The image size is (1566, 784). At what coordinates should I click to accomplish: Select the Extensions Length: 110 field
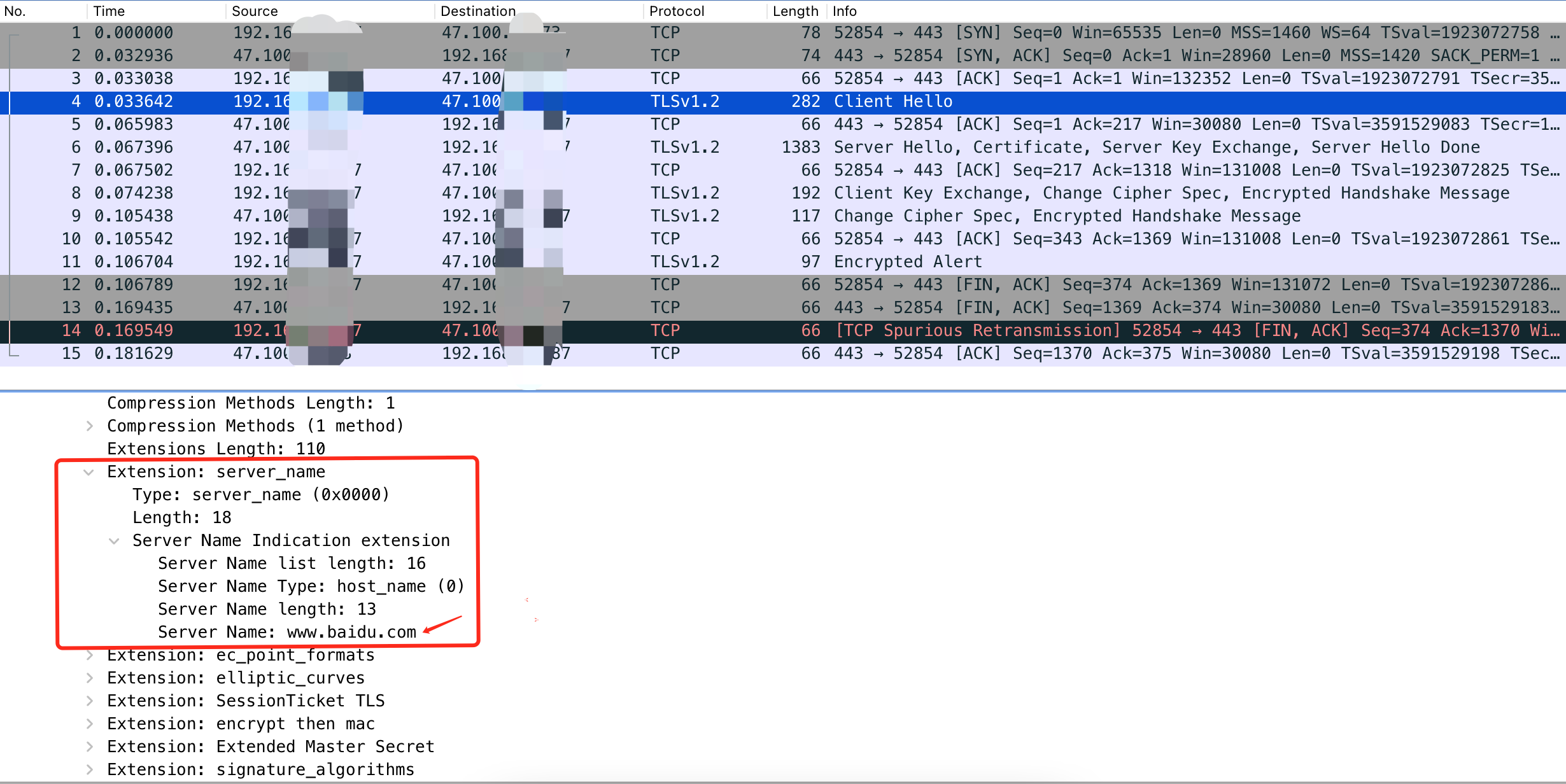[x=216, y=449]
